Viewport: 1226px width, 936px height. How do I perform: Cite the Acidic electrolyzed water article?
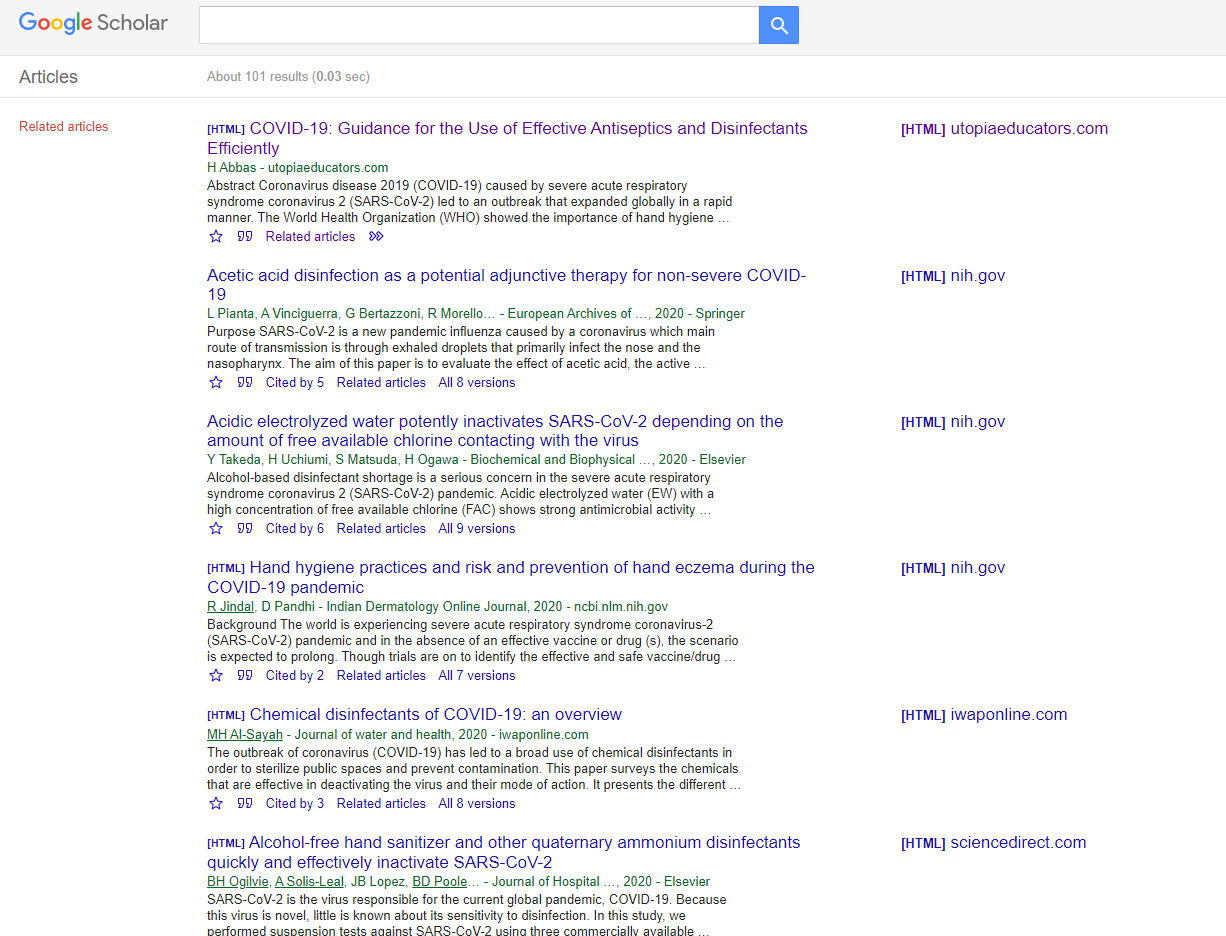[245, 528]
